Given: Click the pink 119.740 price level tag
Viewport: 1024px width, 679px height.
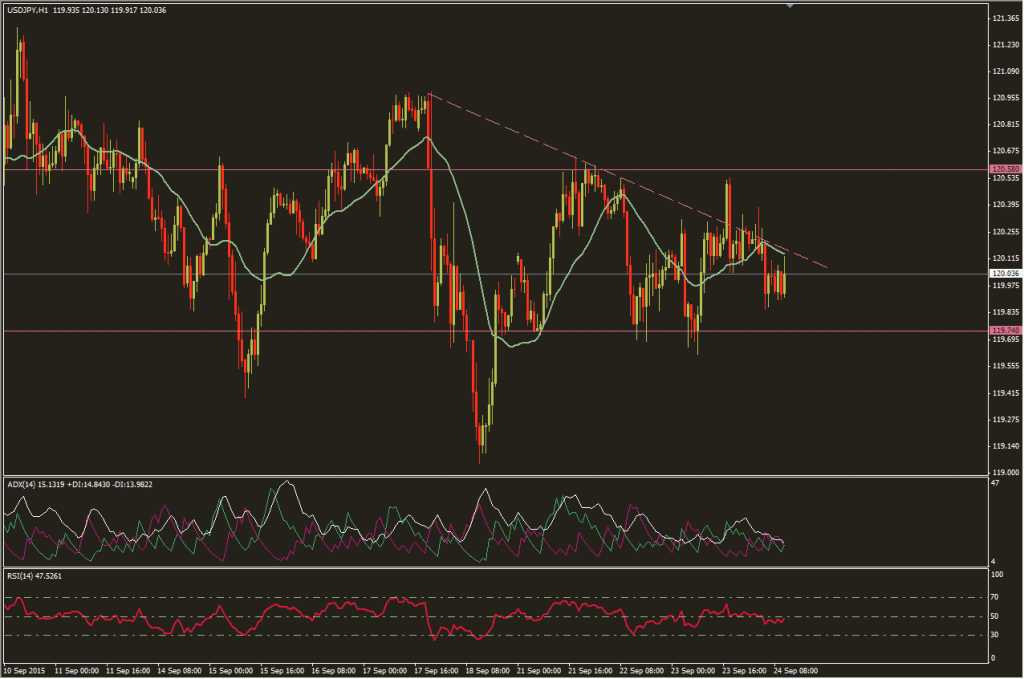Looking at the screenshot, I should point(1006,330).
